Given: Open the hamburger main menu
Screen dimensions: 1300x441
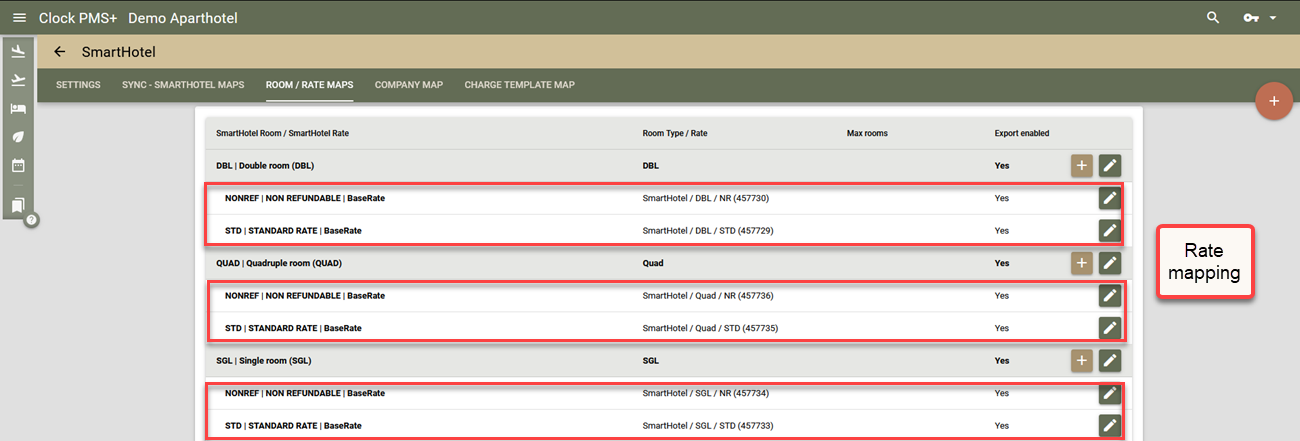Looking at the screenshot, I should [18, 18].
